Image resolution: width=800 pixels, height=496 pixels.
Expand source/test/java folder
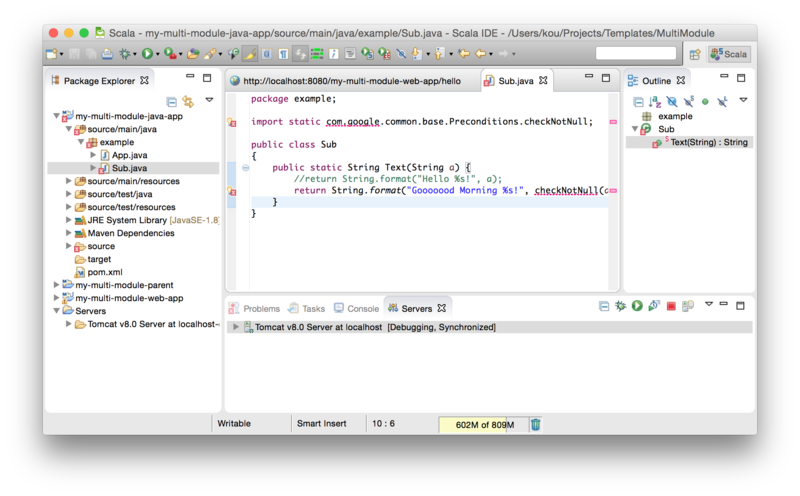click(x=68, y=194)
